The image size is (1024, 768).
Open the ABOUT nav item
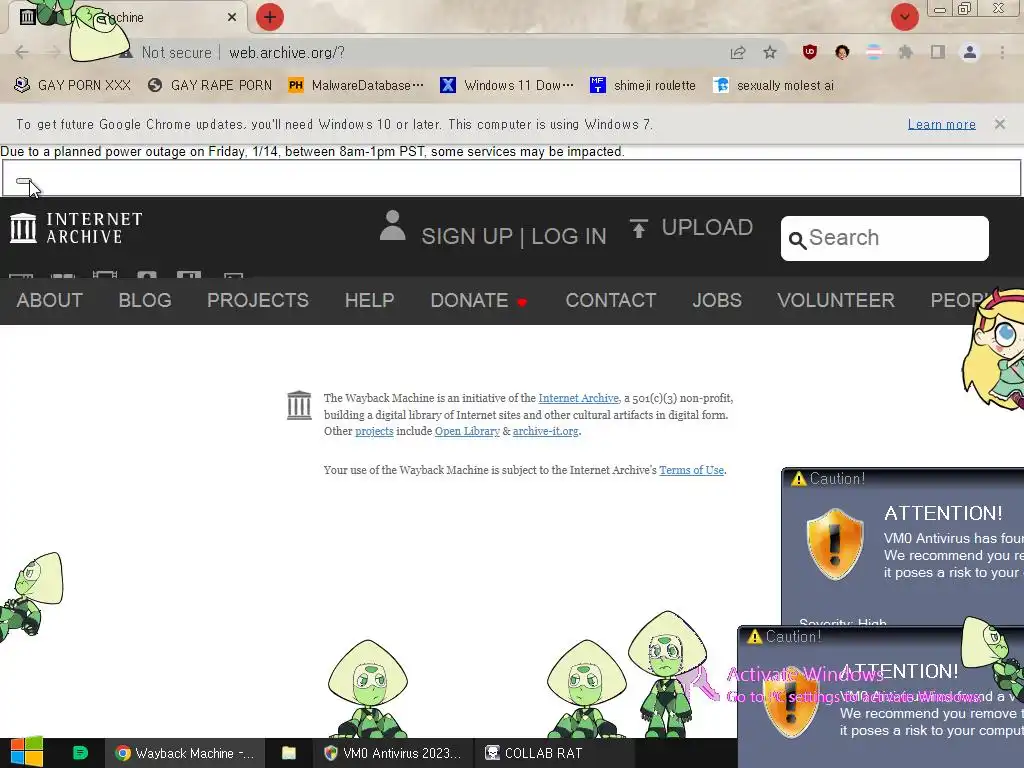tap(50, 300)
